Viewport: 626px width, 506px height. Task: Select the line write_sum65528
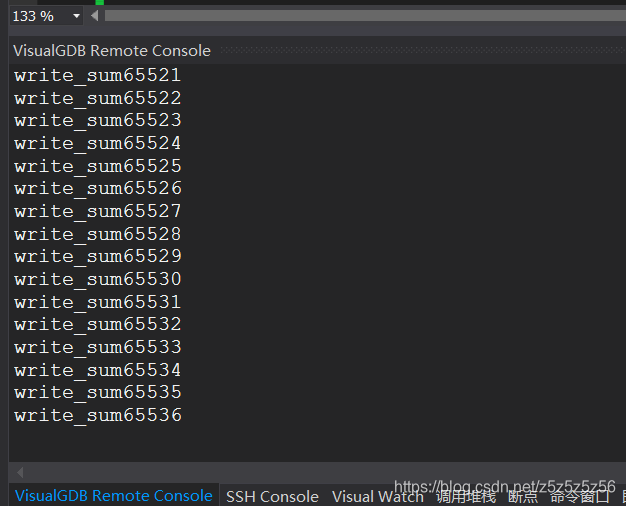98,234
